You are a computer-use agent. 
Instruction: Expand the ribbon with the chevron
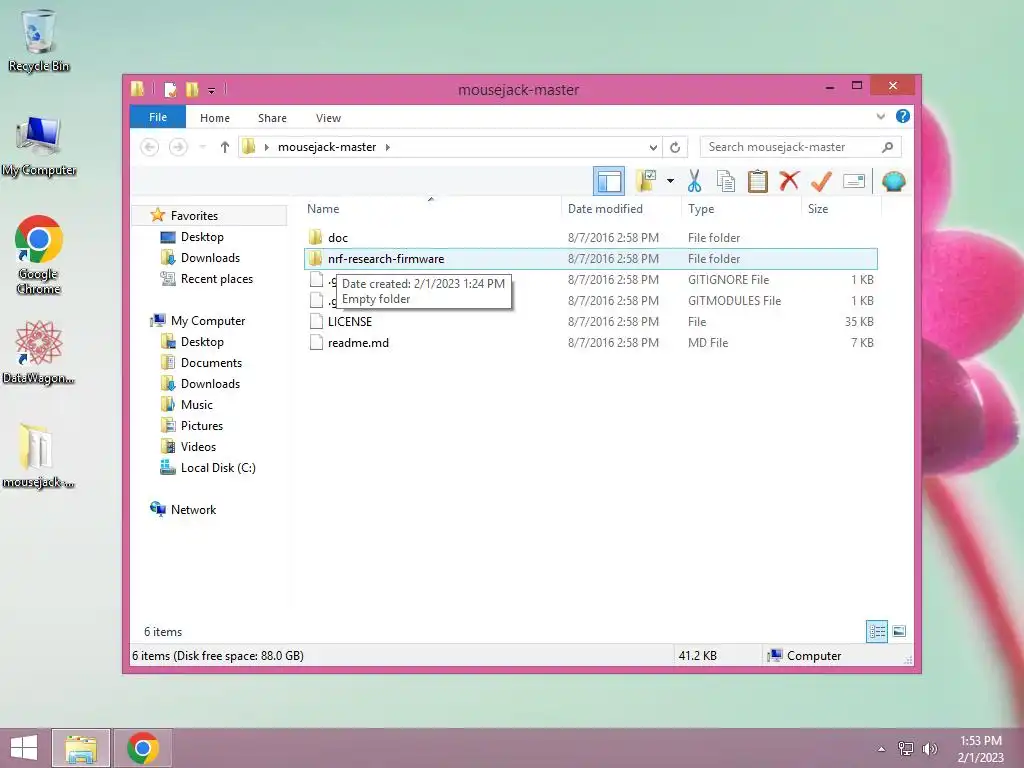tap(880, 117)
